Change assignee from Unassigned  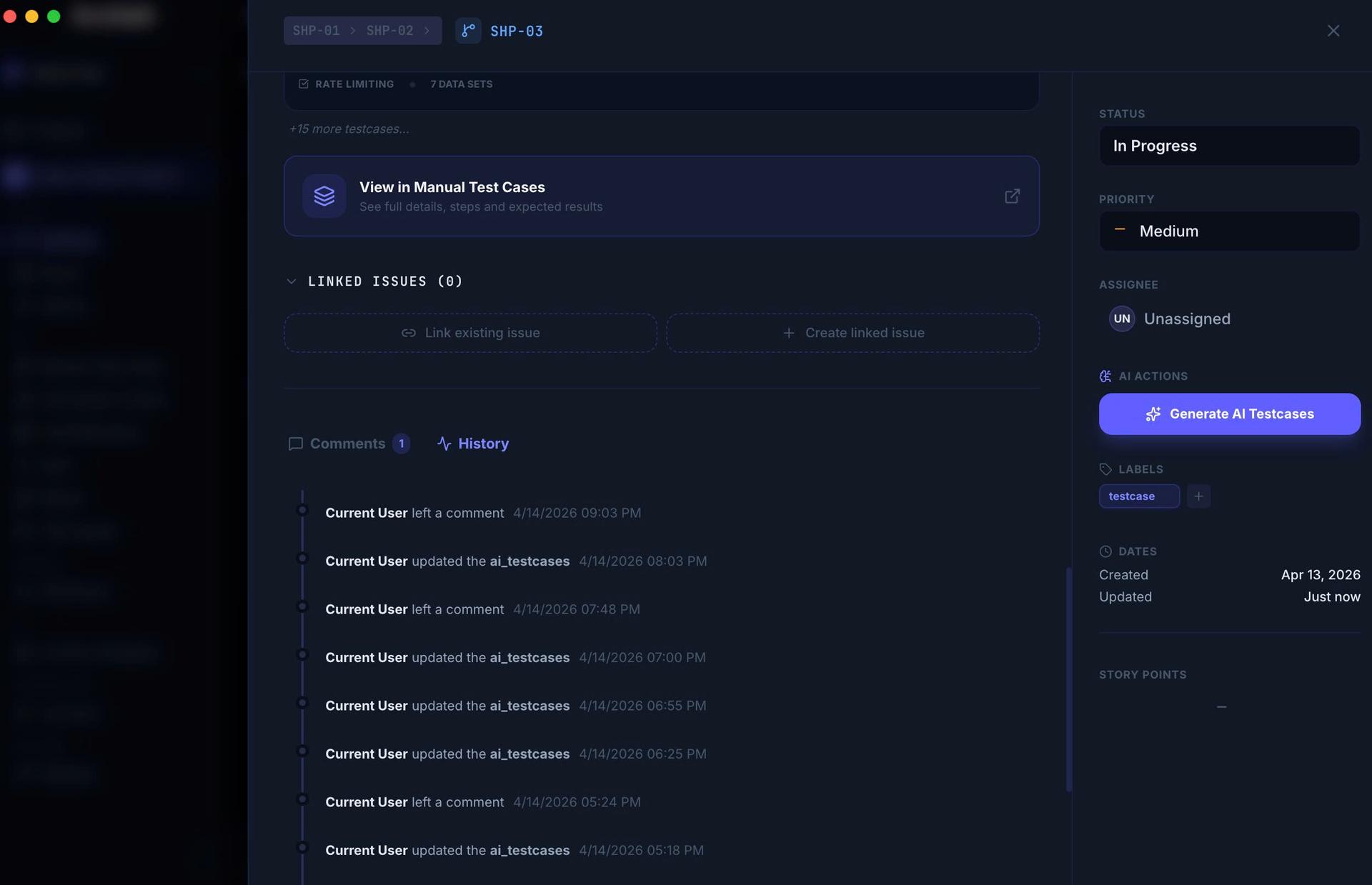tap(1187, 319)
